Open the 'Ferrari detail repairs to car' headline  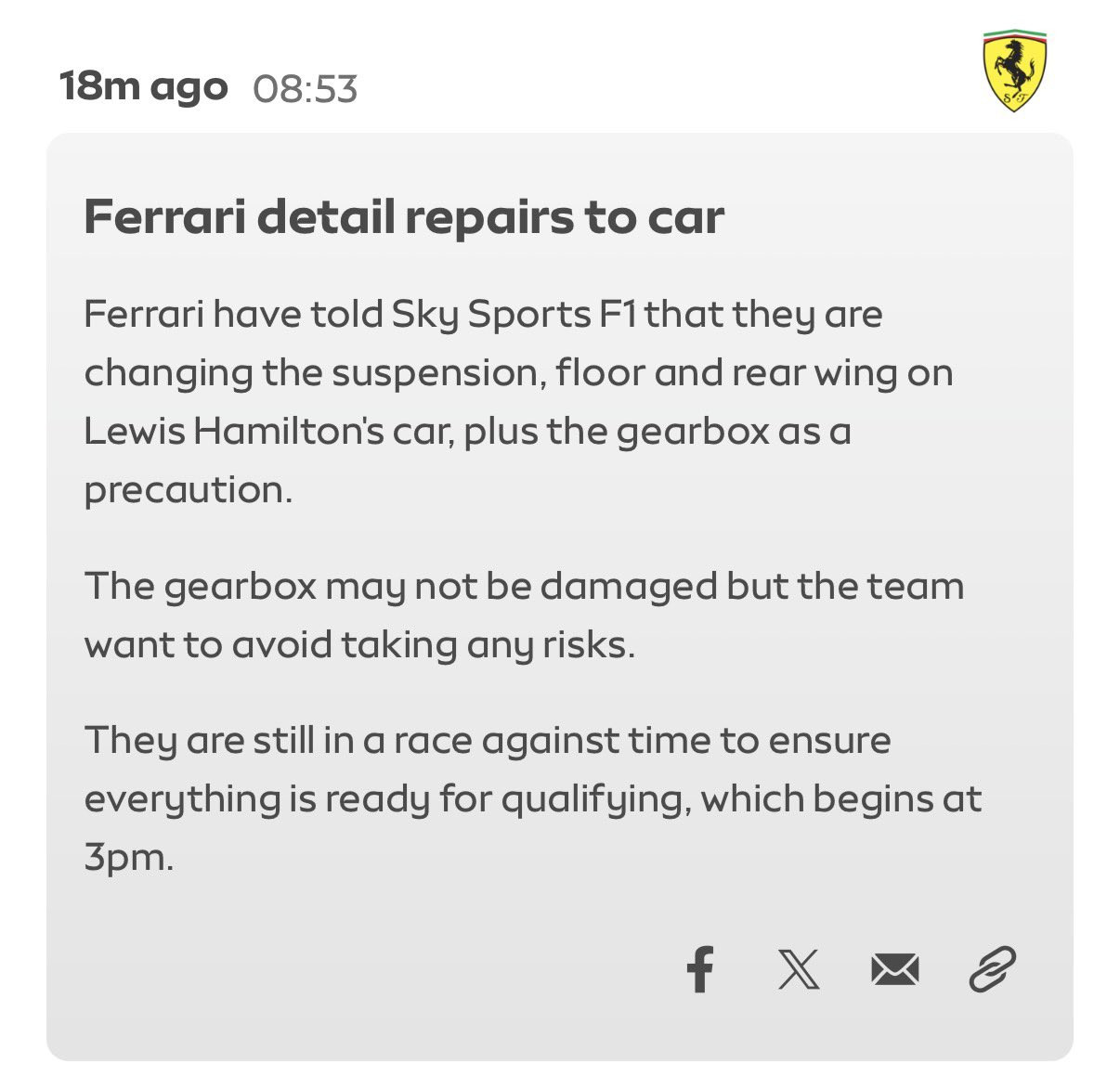(404, 217)
